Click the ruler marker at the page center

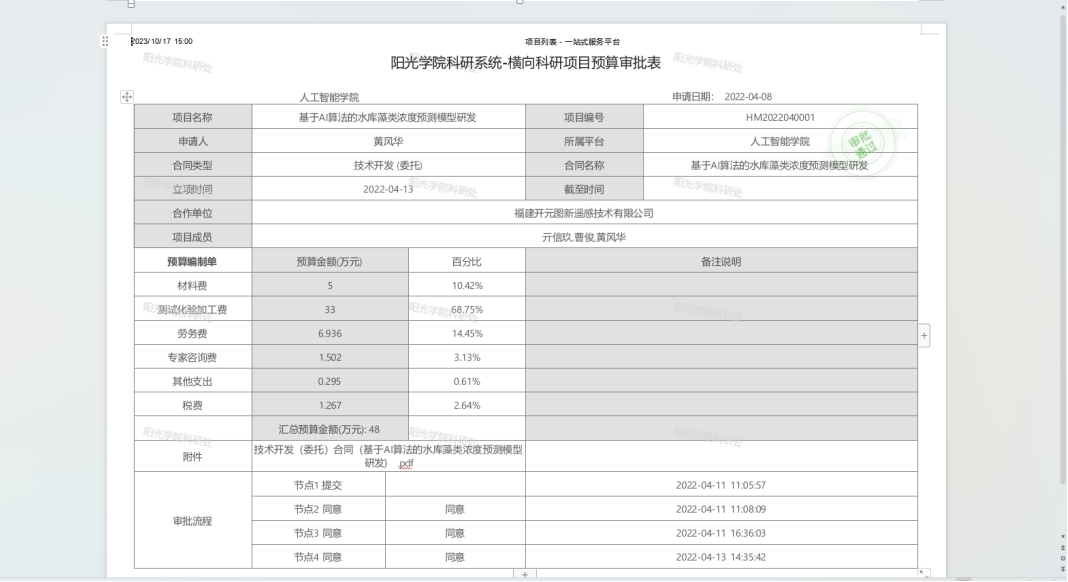pos(520,2)
